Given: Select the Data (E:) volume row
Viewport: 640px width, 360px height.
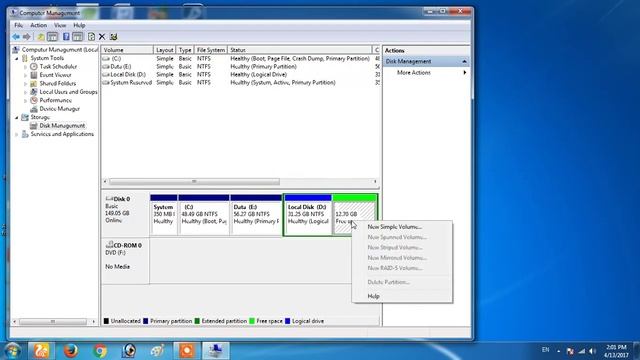Looking at the screenshot, I should 241,67.
